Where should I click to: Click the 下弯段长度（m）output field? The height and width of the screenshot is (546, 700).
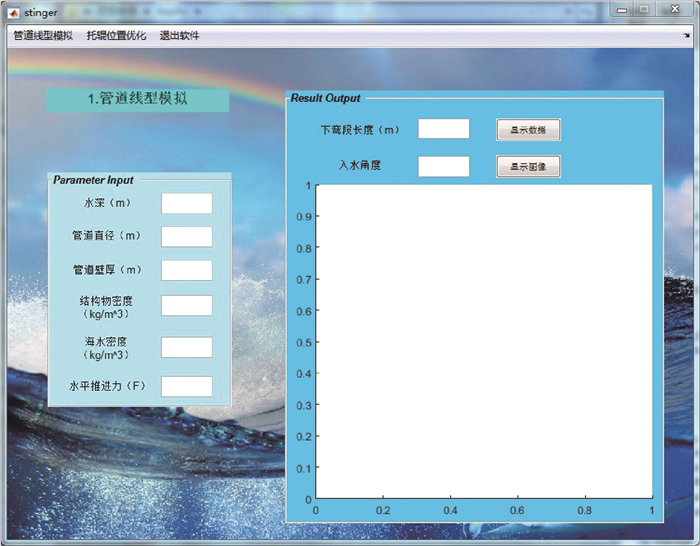coord(443,129)
